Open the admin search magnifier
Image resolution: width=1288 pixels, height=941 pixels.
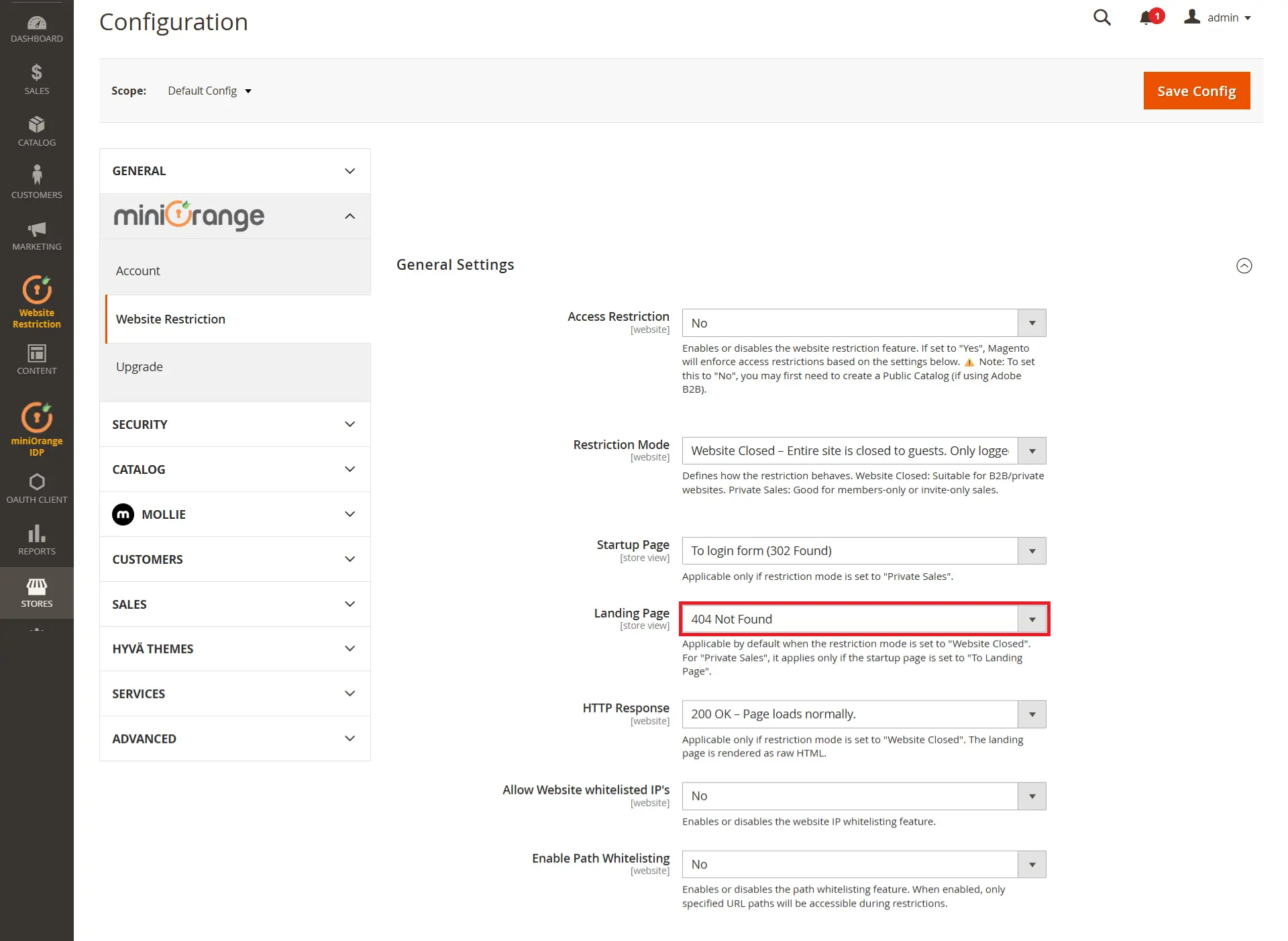[1102, 17]
